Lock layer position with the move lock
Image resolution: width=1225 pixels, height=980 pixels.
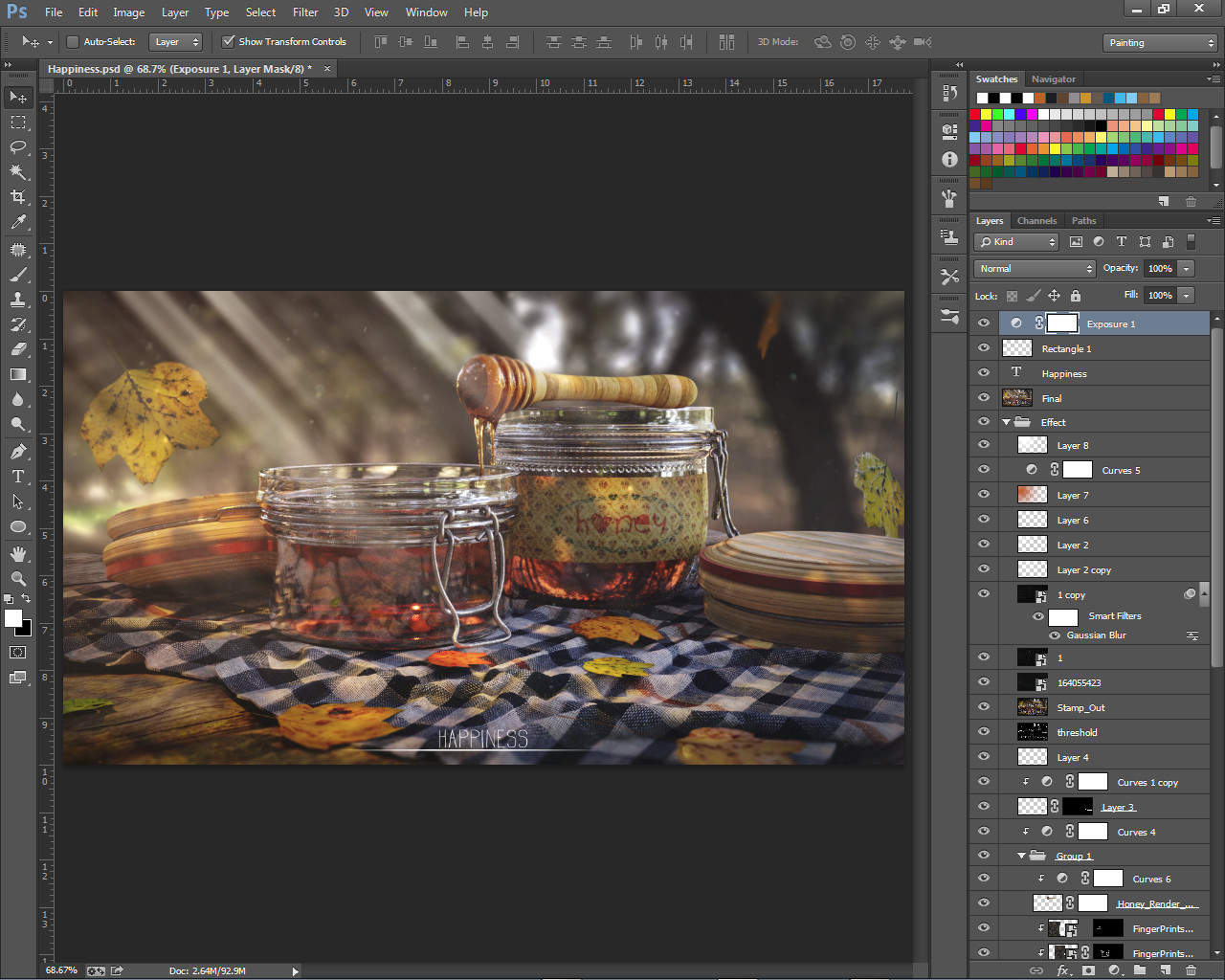coord(1054,296)
